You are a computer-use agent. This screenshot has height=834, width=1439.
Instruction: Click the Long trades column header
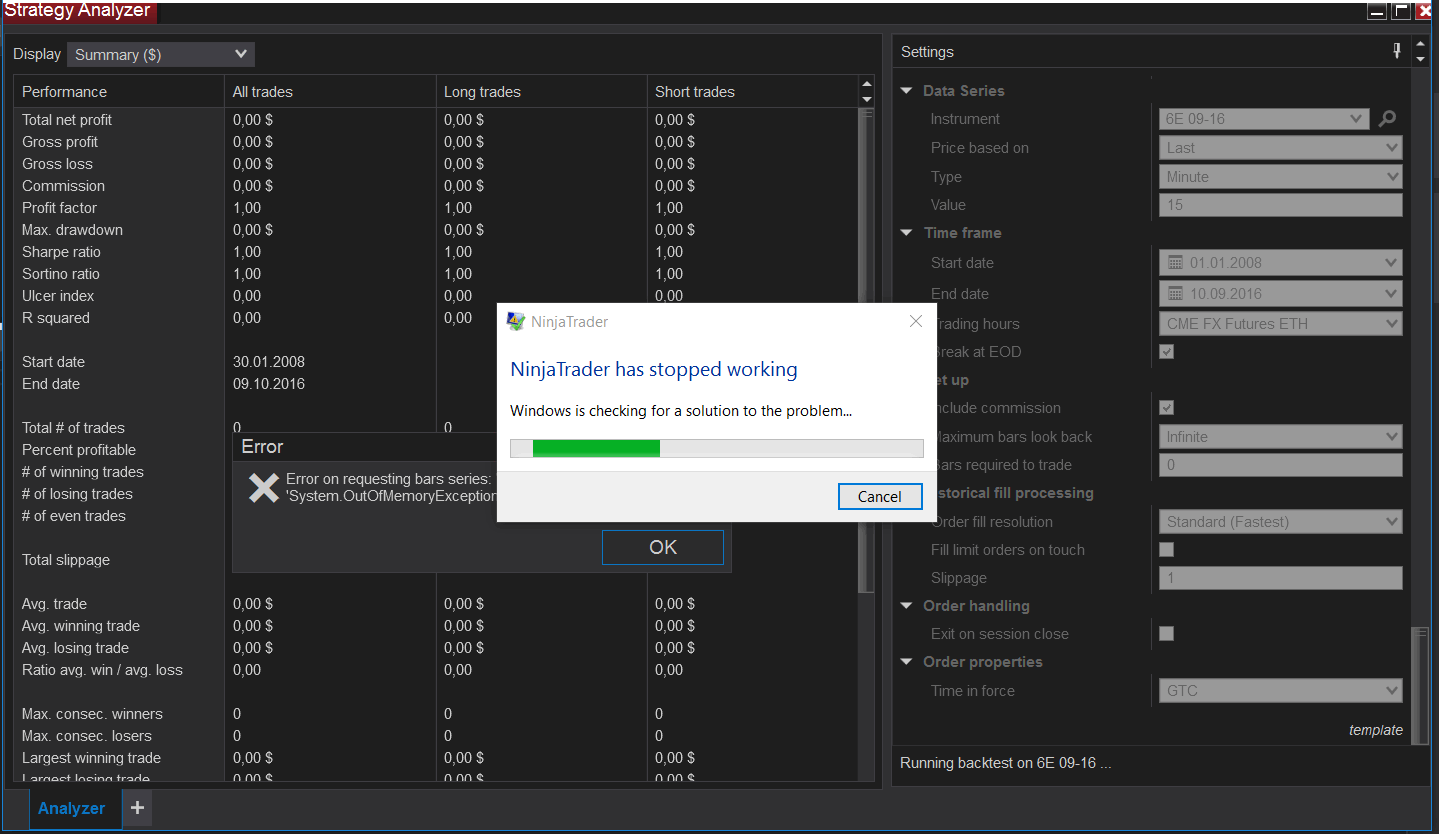point(542,92)
